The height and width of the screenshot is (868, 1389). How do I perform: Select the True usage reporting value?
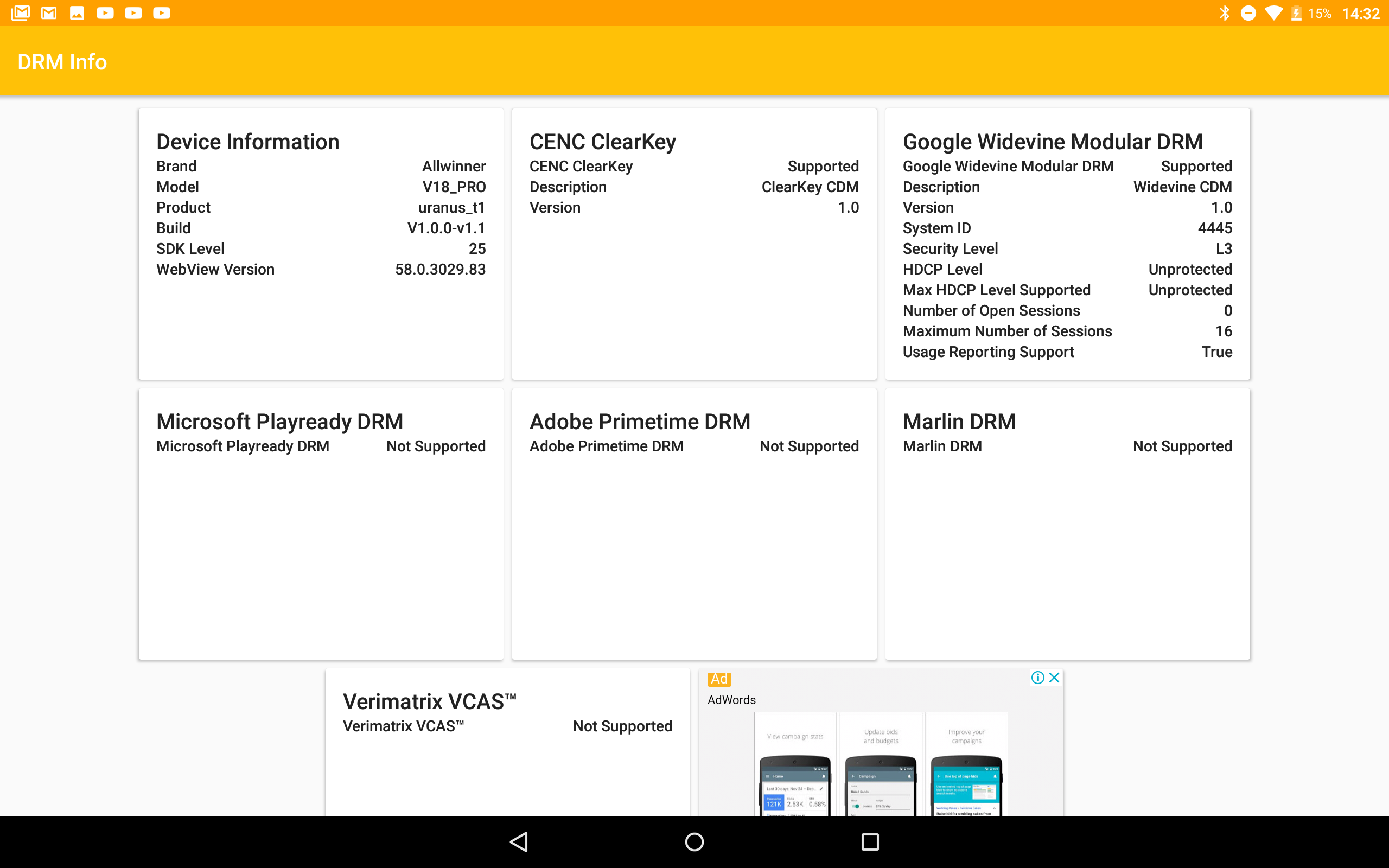pos(1217,352)
